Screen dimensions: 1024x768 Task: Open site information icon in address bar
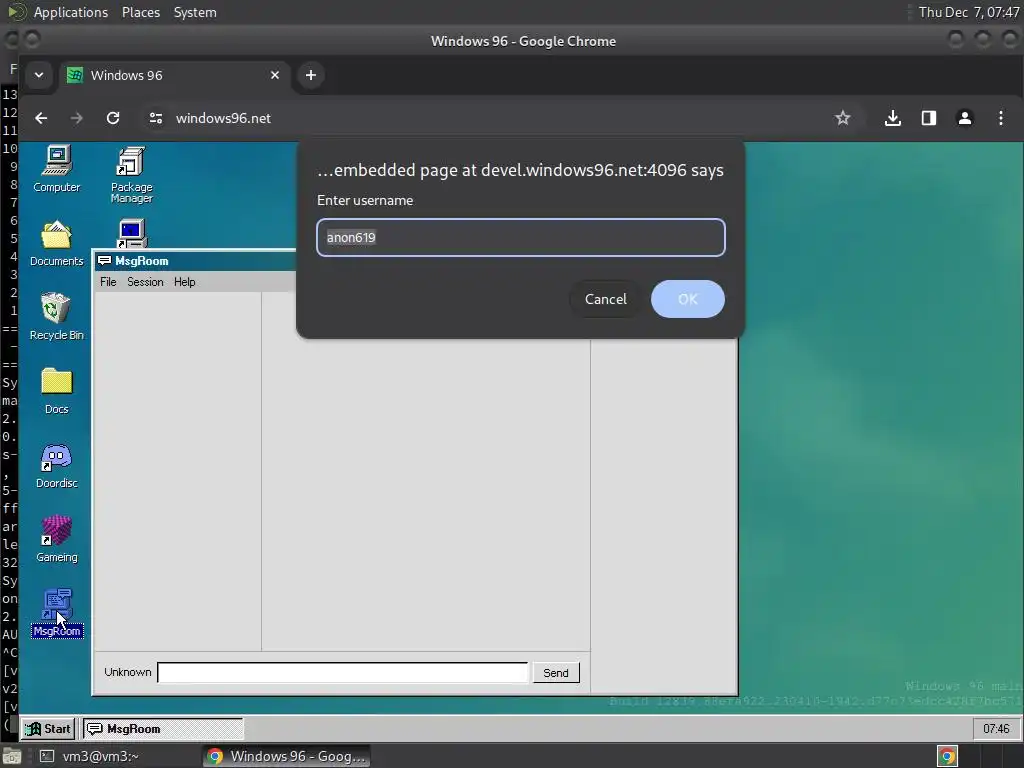155,118
